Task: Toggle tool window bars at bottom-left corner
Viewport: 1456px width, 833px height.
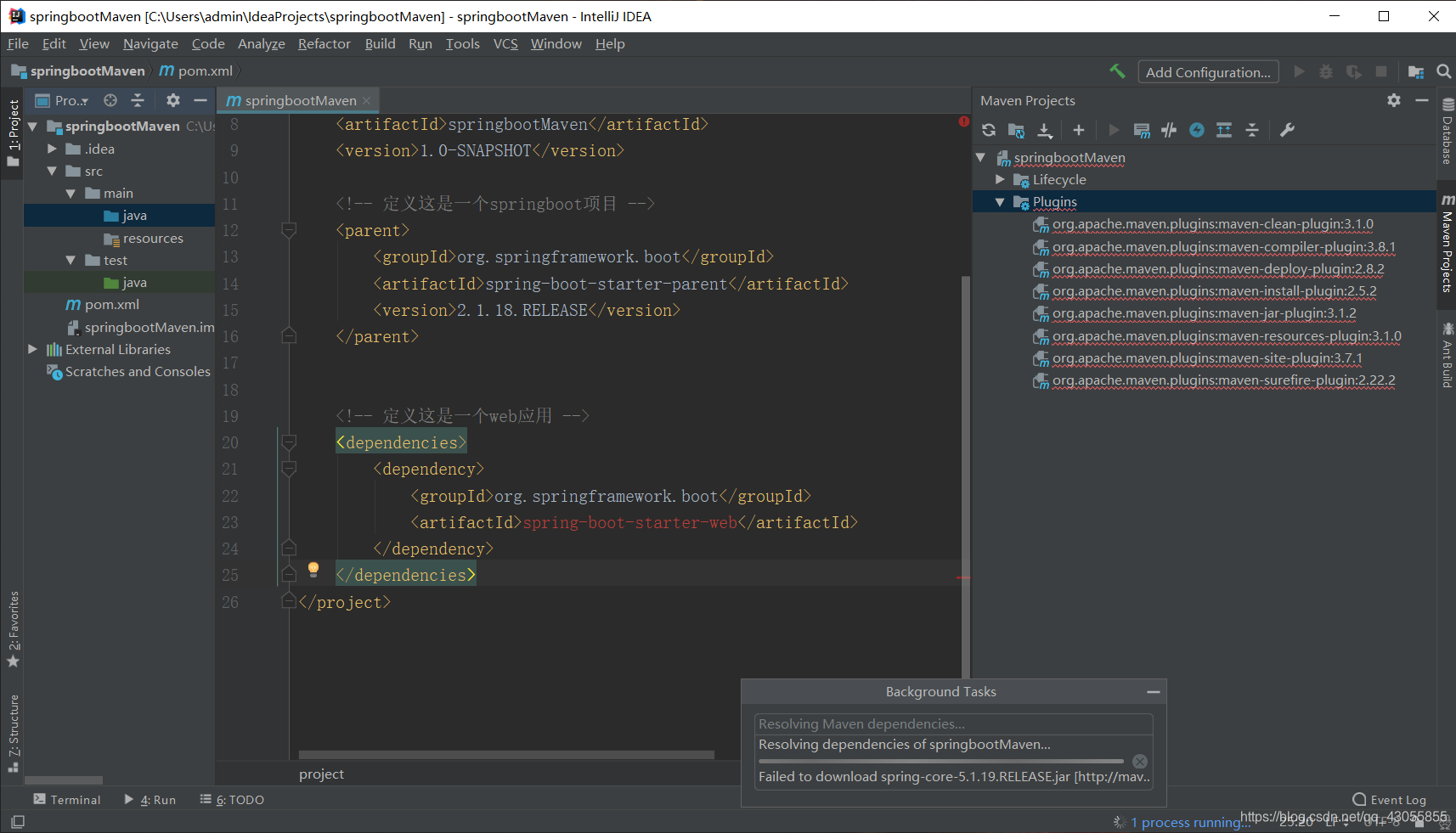Action: click(x=17, y=822)
